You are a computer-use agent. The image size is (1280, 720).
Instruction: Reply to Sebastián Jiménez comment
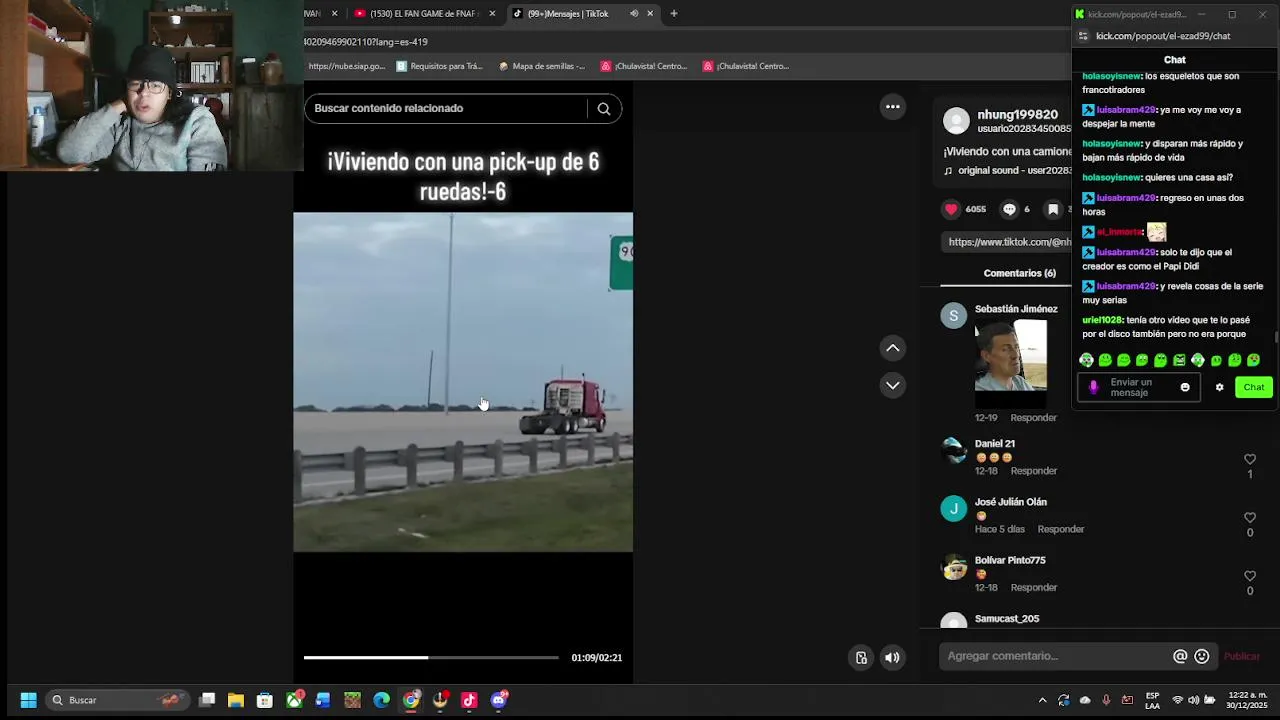pyautogui.click(x=1033, y=418)
